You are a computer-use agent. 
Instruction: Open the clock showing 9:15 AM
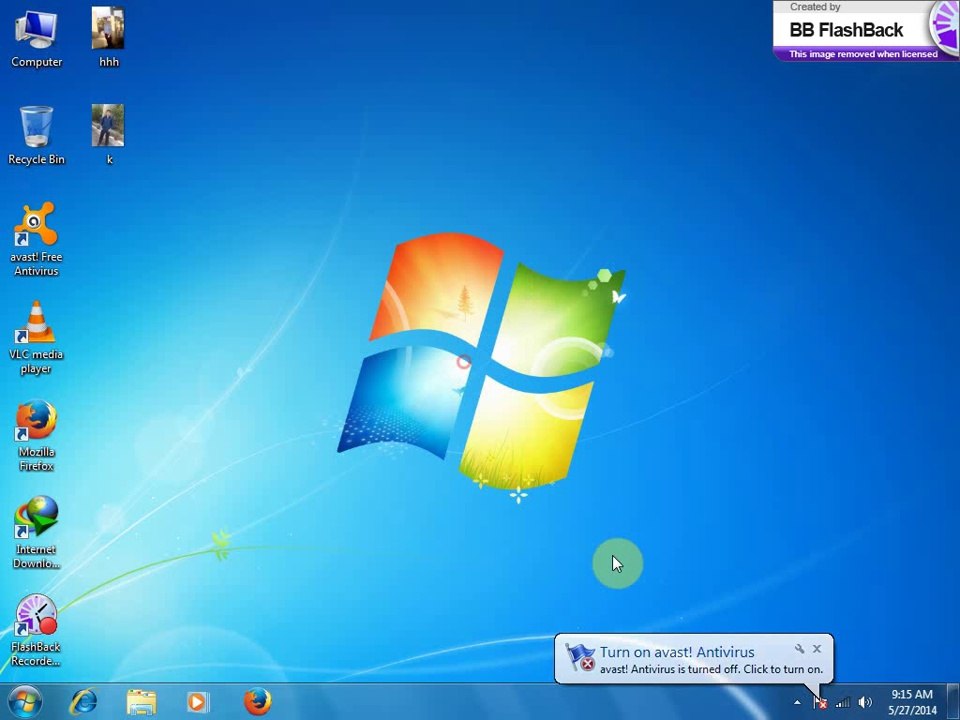click(912, 702)
